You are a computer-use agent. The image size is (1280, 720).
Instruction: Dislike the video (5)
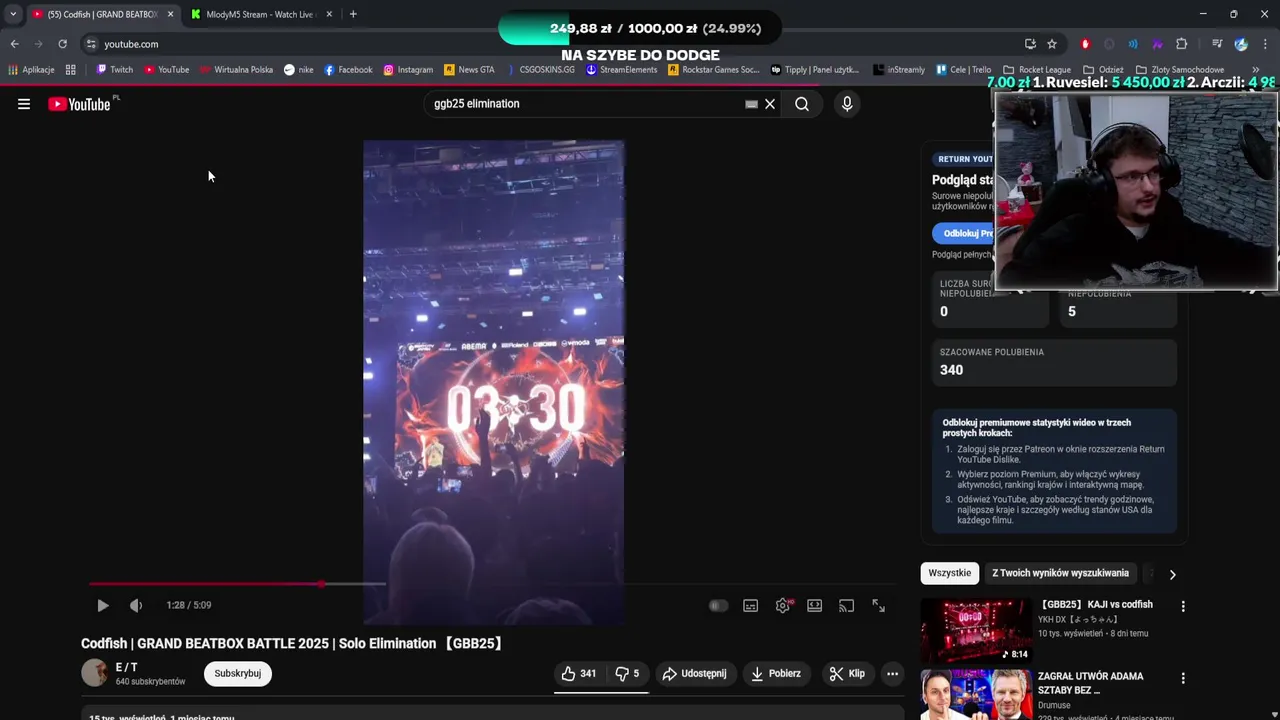[627, 674]
